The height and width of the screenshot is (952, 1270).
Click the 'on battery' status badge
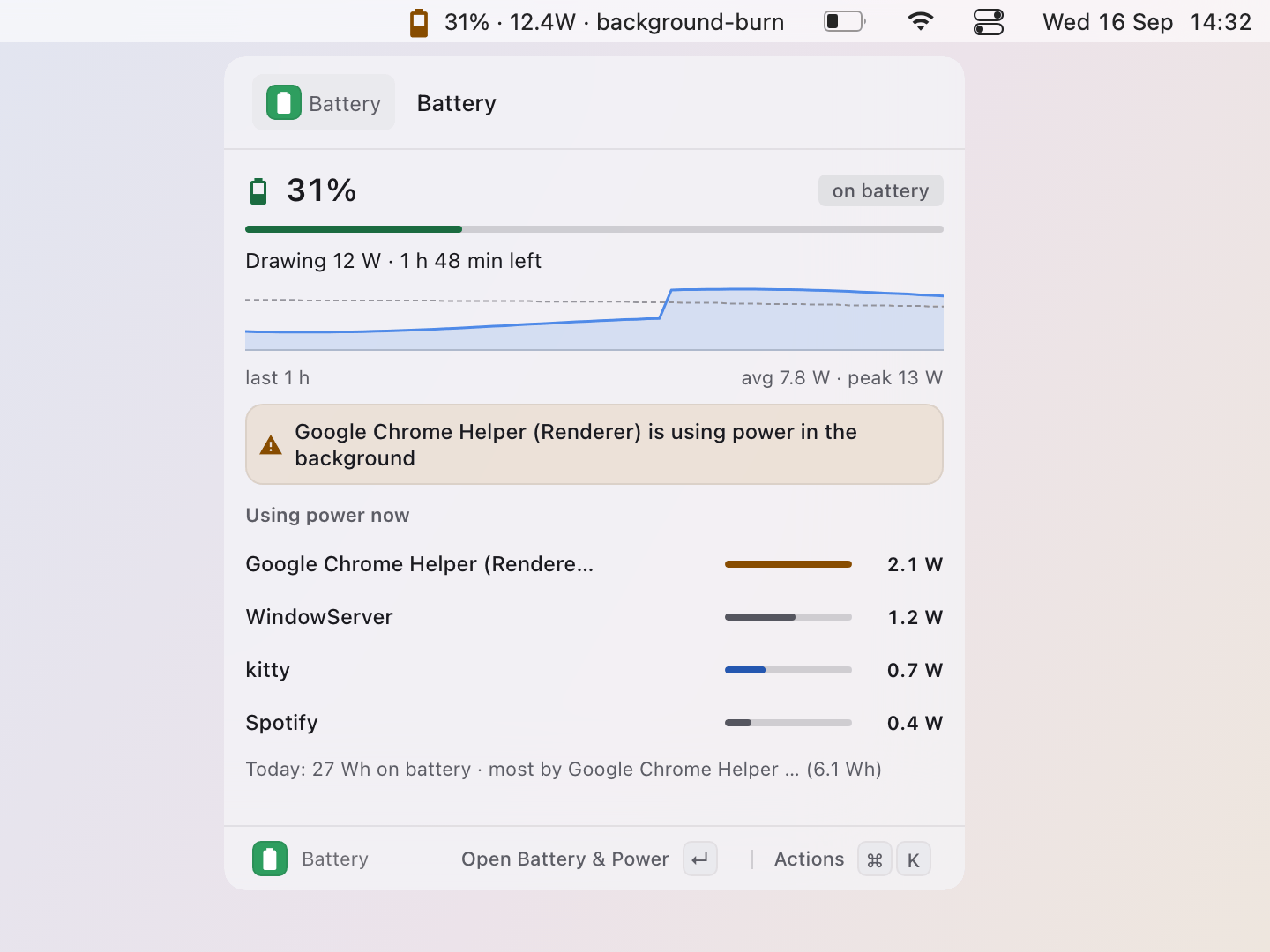coord(880,190)
